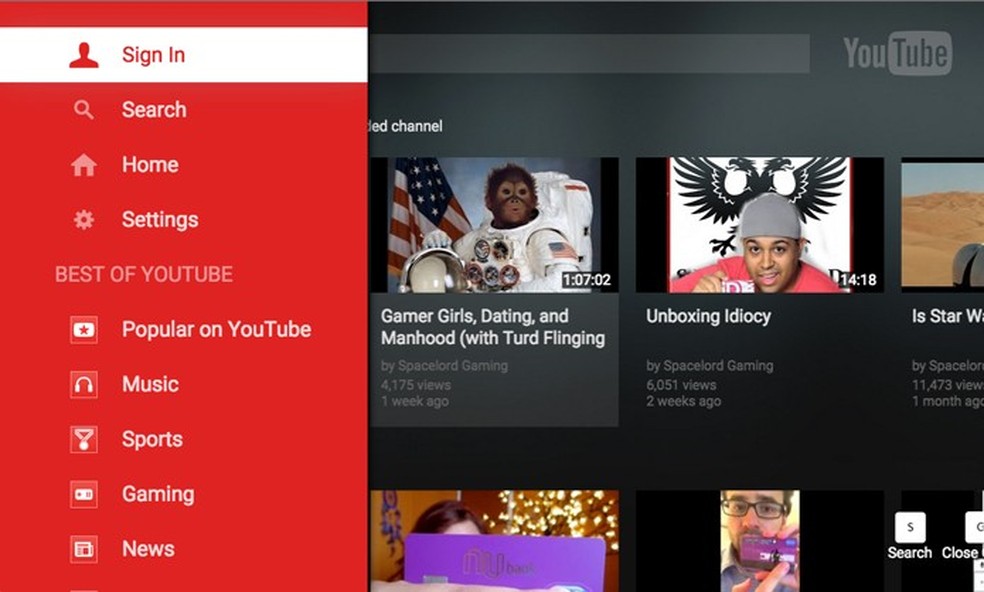Viewport: 984px width, 592px height.
Task: Open the desert landscape video thumbnail
Action: click(x=943, y=225)
